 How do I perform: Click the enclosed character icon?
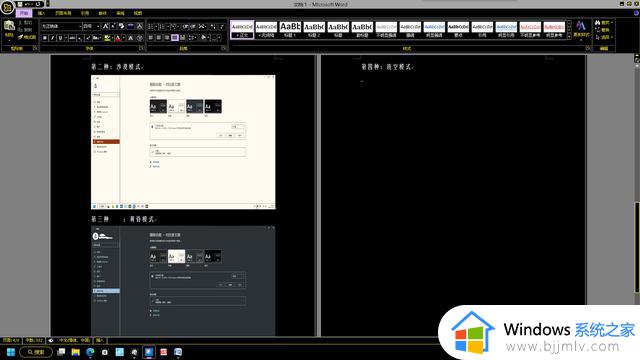140,38
